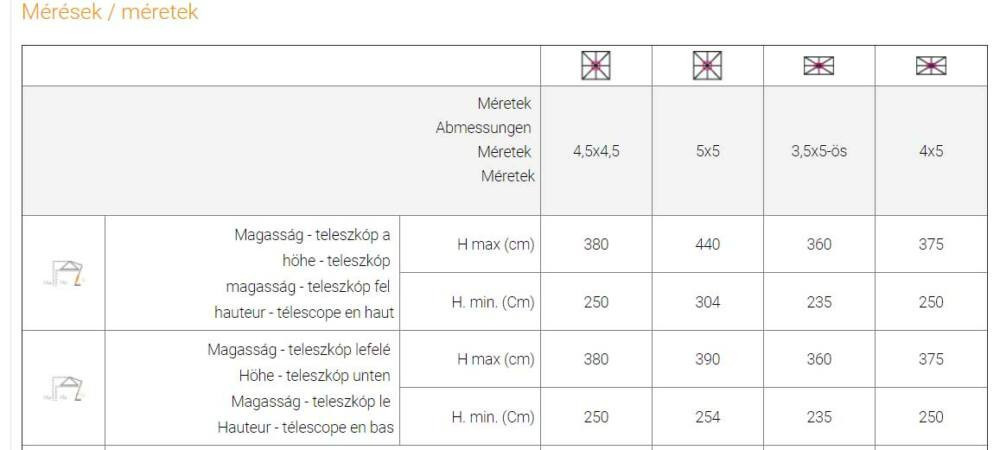Click the telescope-up height diagram icon
Screen dimensions: 1000x450
[64, 273]
